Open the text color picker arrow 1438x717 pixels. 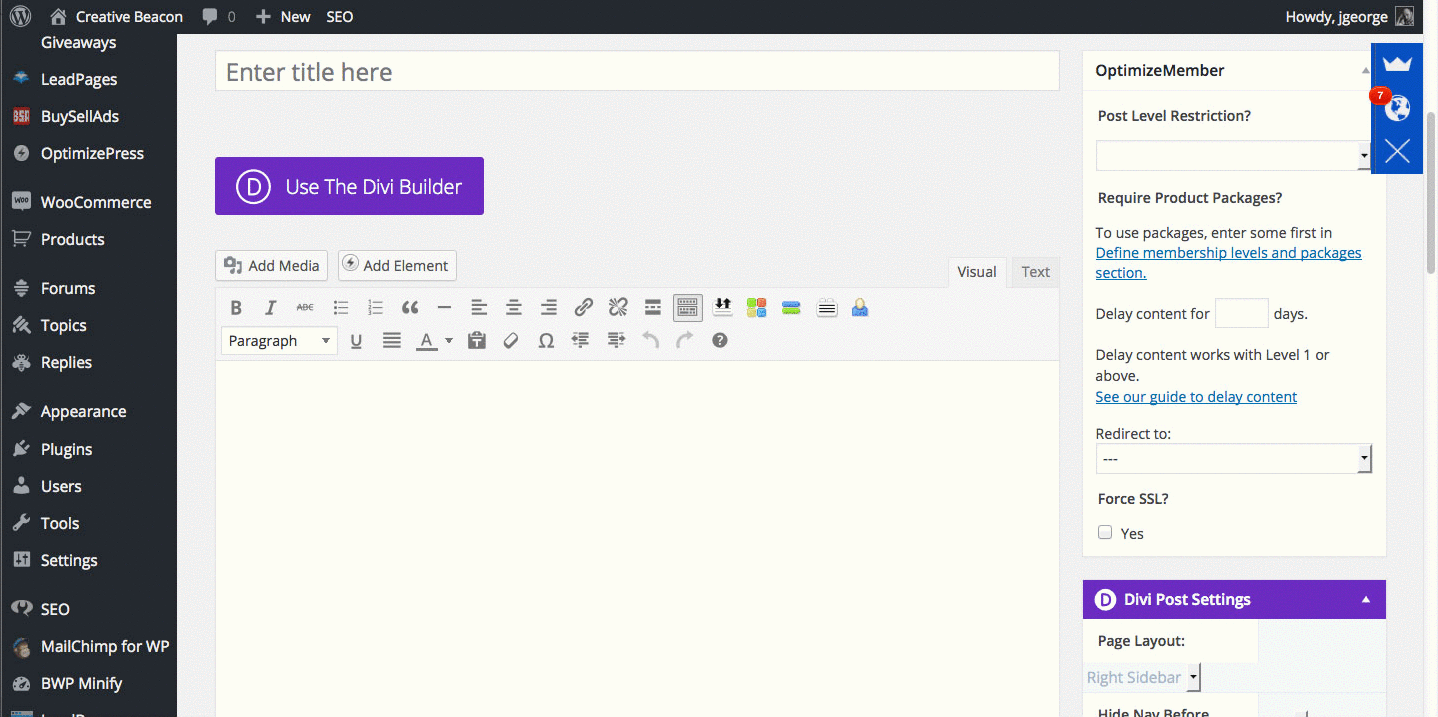(x=447, y=340)
